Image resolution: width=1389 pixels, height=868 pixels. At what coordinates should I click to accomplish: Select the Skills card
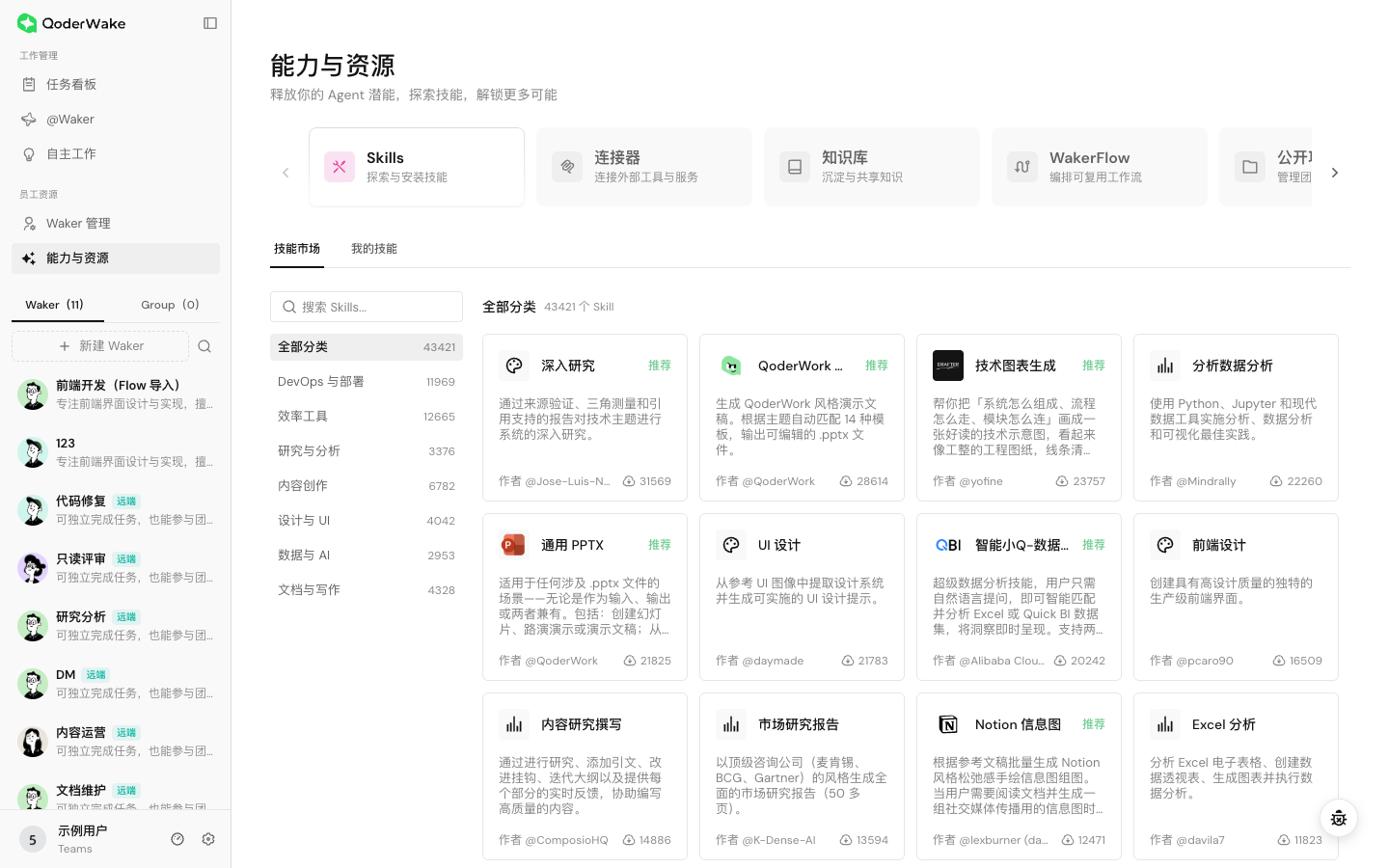[x=417, y=167]
